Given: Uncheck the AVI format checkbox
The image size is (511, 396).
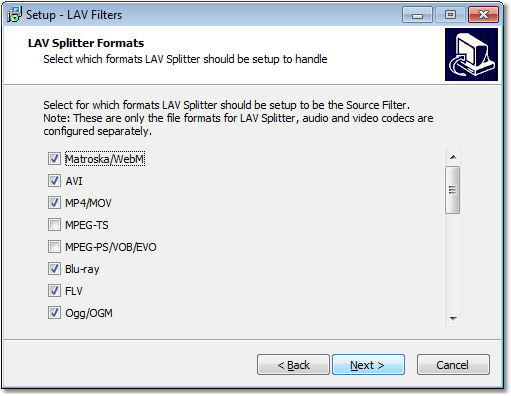Looking at the screenshot, I should tap(54, 181).
